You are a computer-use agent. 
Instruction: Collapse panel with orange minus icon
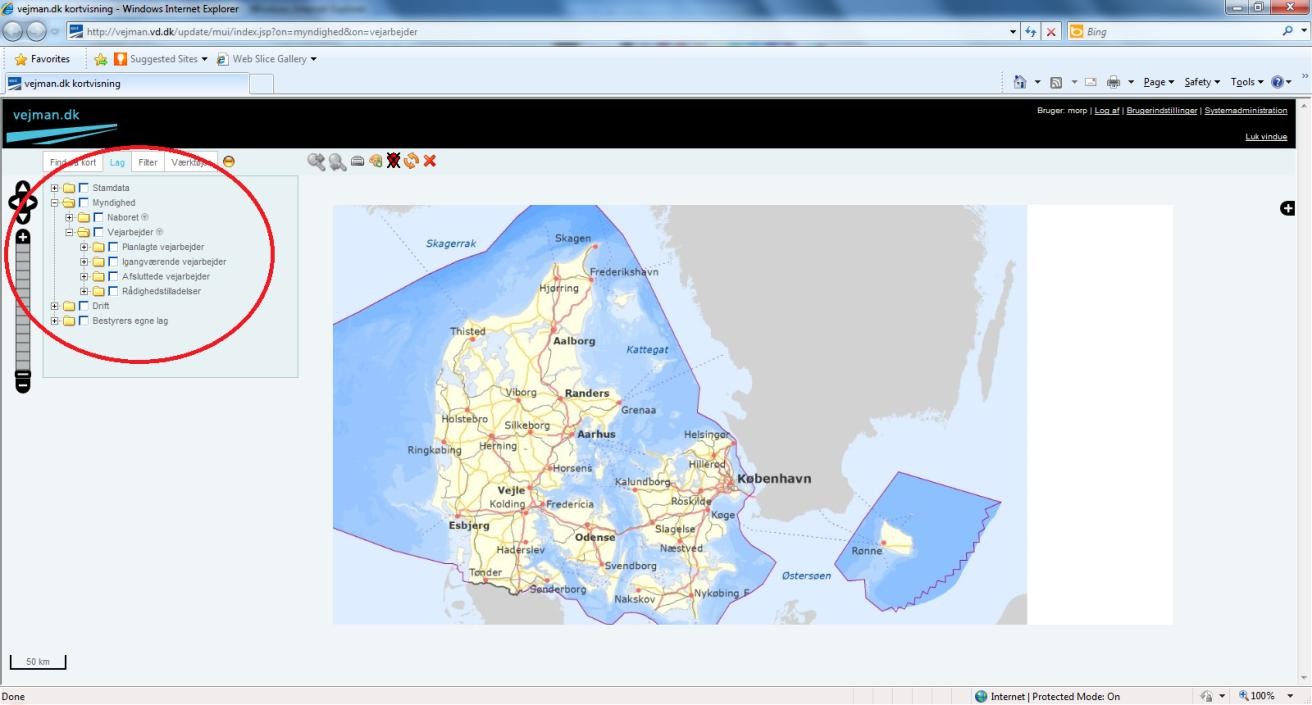tap(229, 161)
